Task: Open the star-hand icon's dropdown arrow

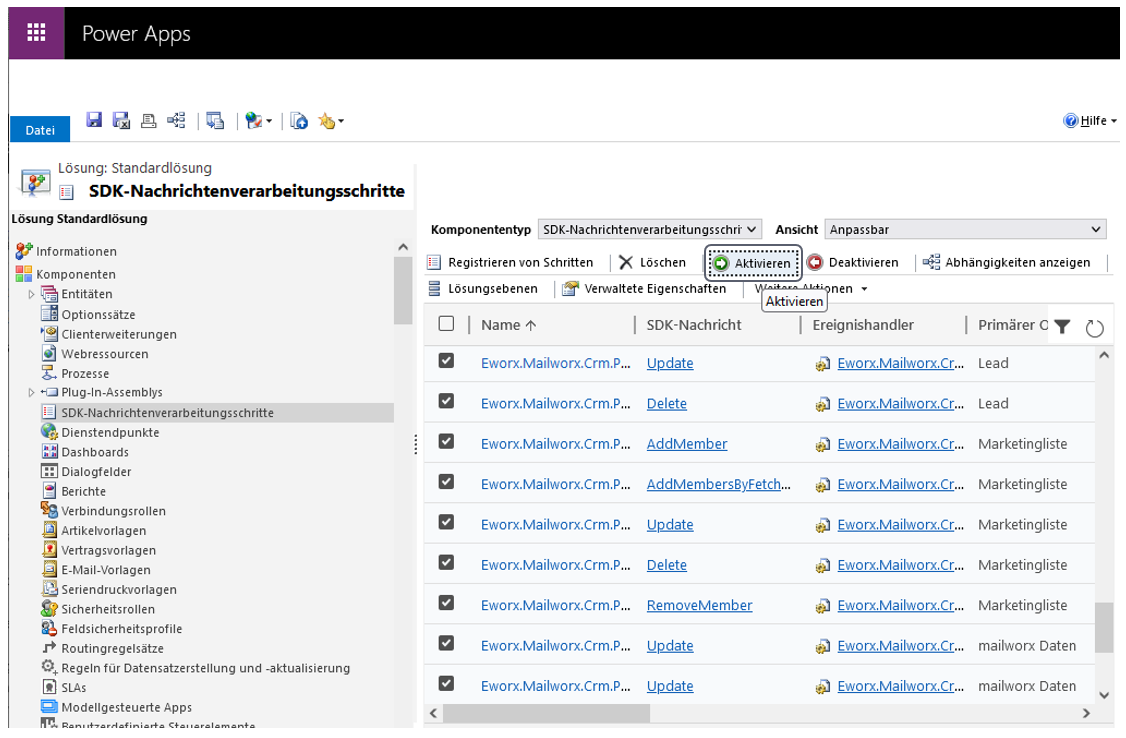Action: point(340,121)
